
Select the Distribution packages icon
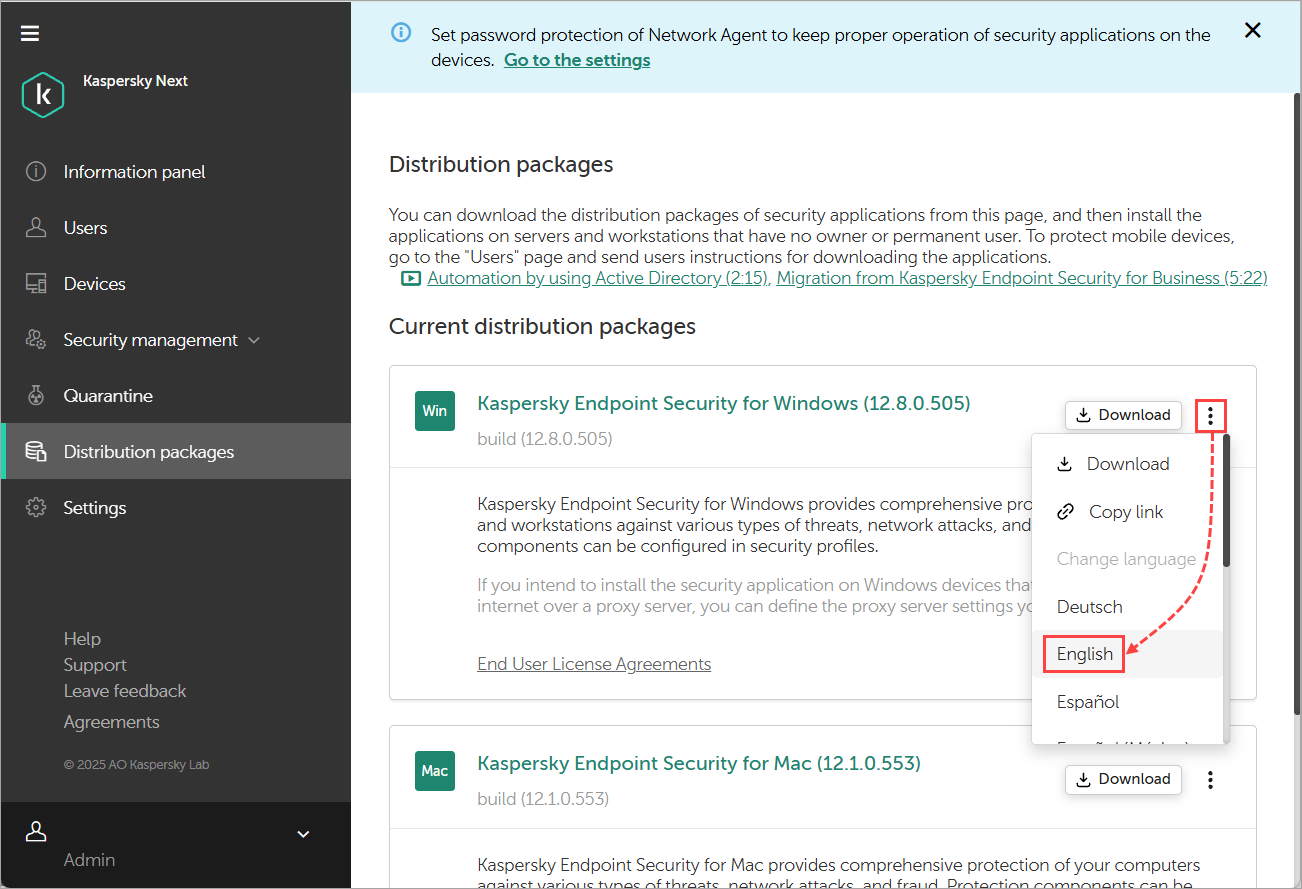[36, 451]
